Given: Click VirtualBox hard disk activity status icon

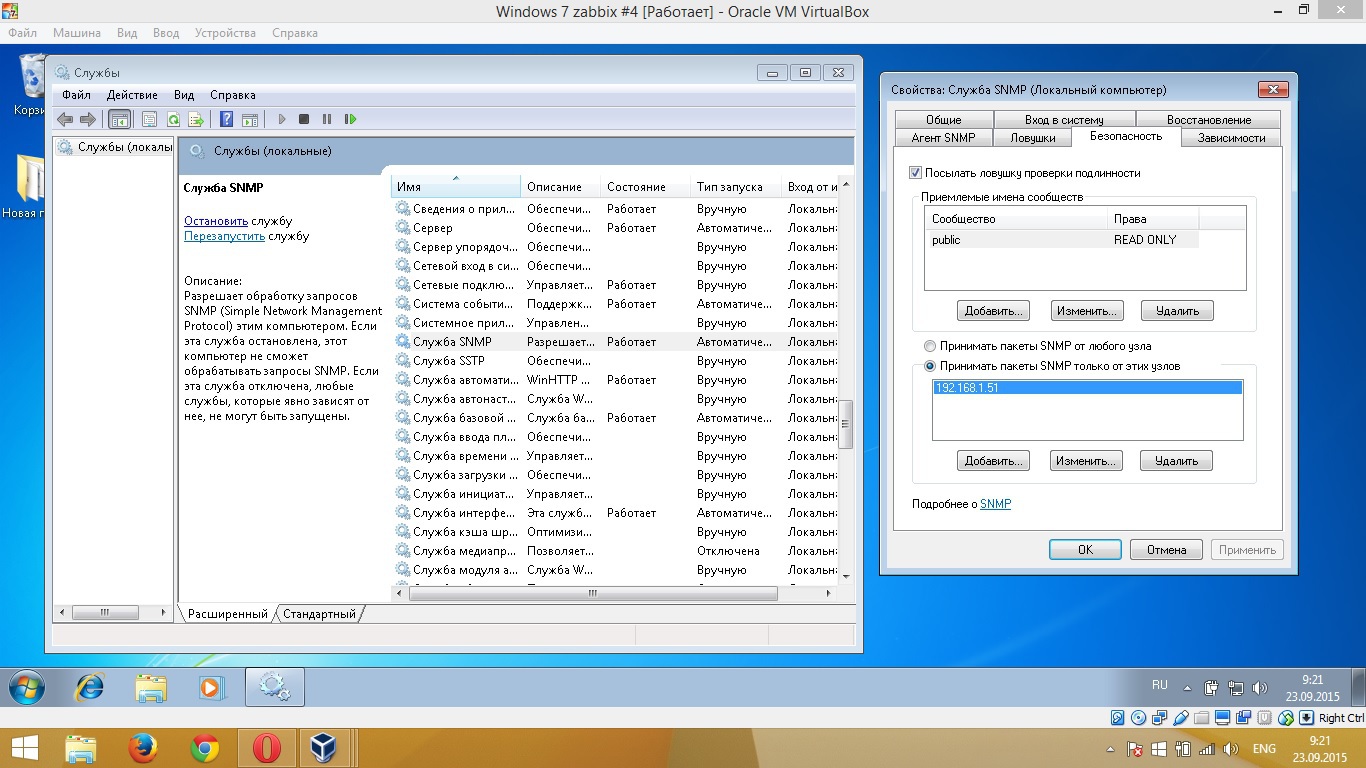Looking at the screenshot, I should (x=1118, y=718).
